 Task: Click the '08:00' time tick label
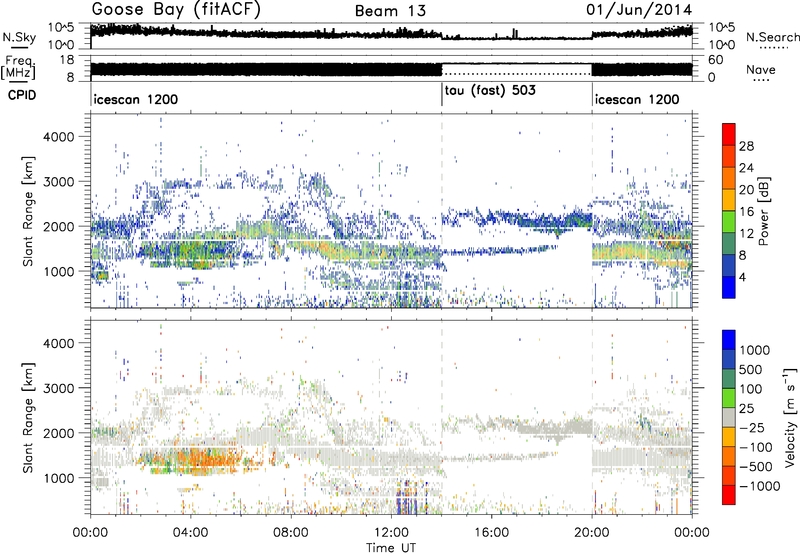pos(290,533)
